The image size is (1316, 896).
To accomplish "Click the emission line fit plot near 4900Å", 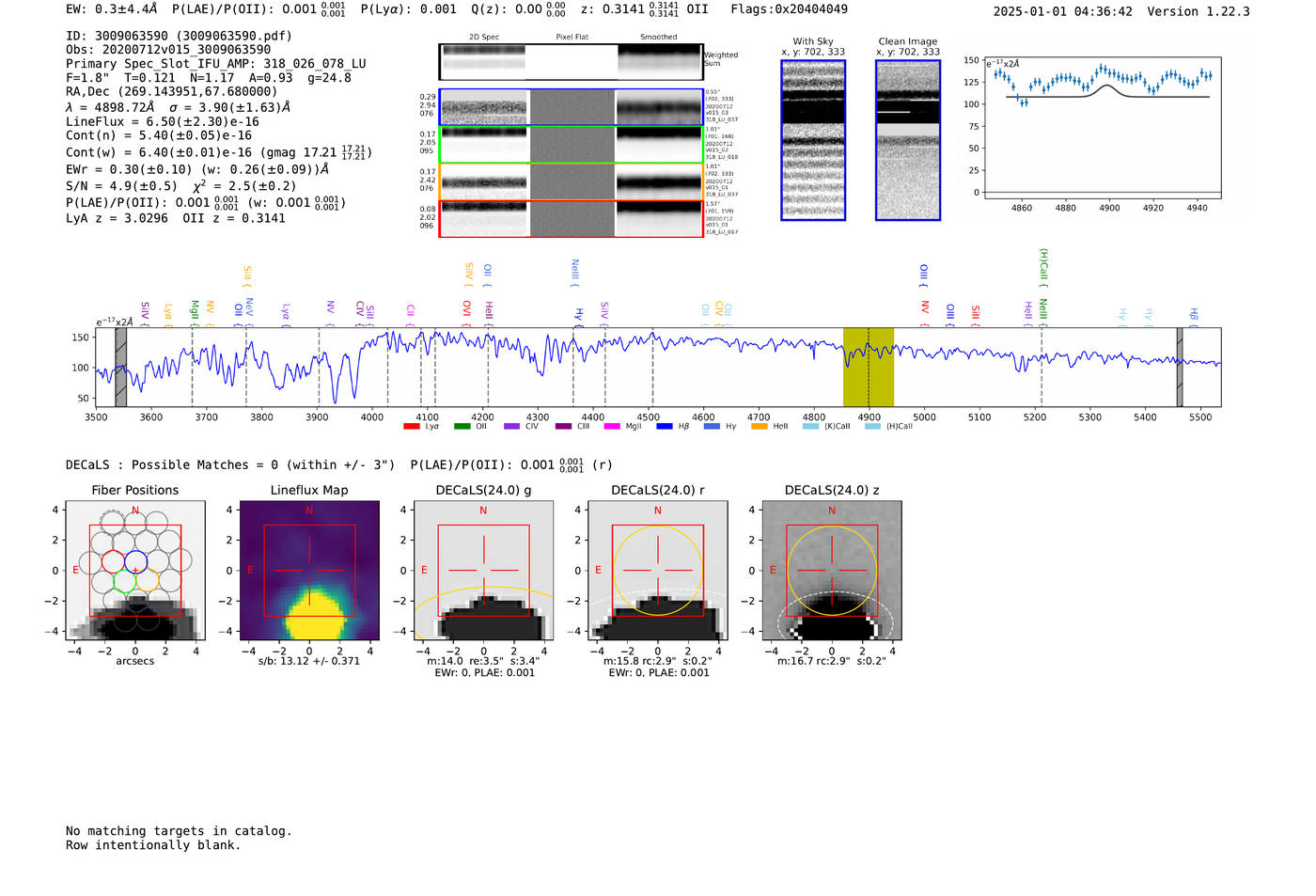I will pos(1103,128).
